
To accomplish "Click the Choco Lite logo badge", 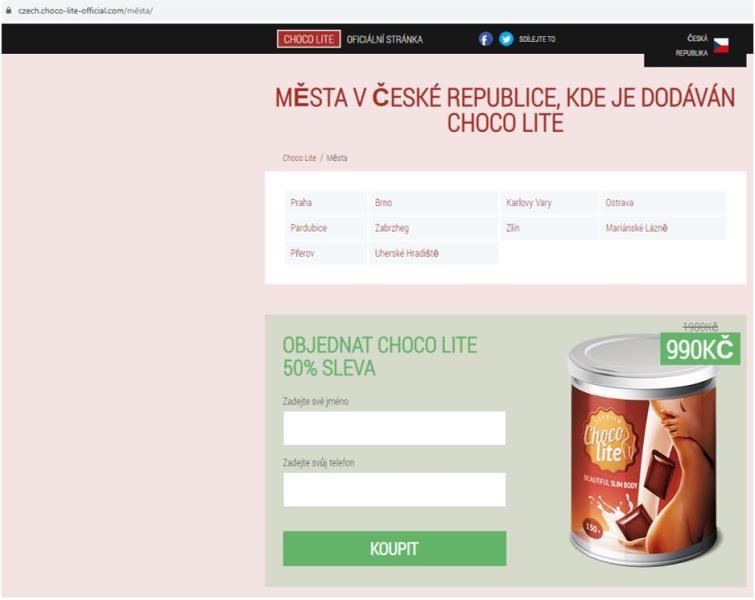I will (x=309, y=39).
